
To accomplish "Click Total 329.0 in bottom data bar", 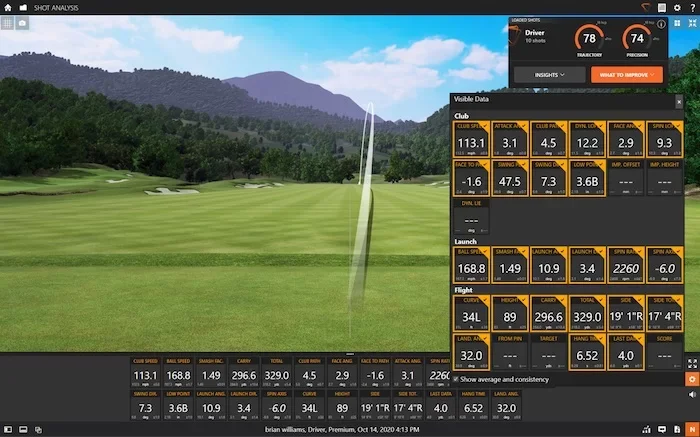I will coord(277,372).
